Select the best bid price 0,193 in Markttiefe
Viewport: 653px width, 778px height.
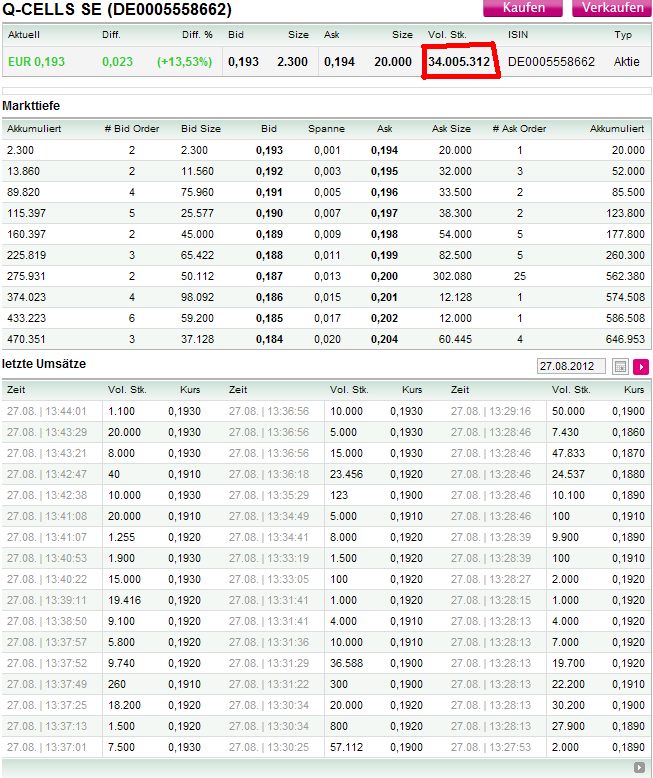[x=269, y=150]
